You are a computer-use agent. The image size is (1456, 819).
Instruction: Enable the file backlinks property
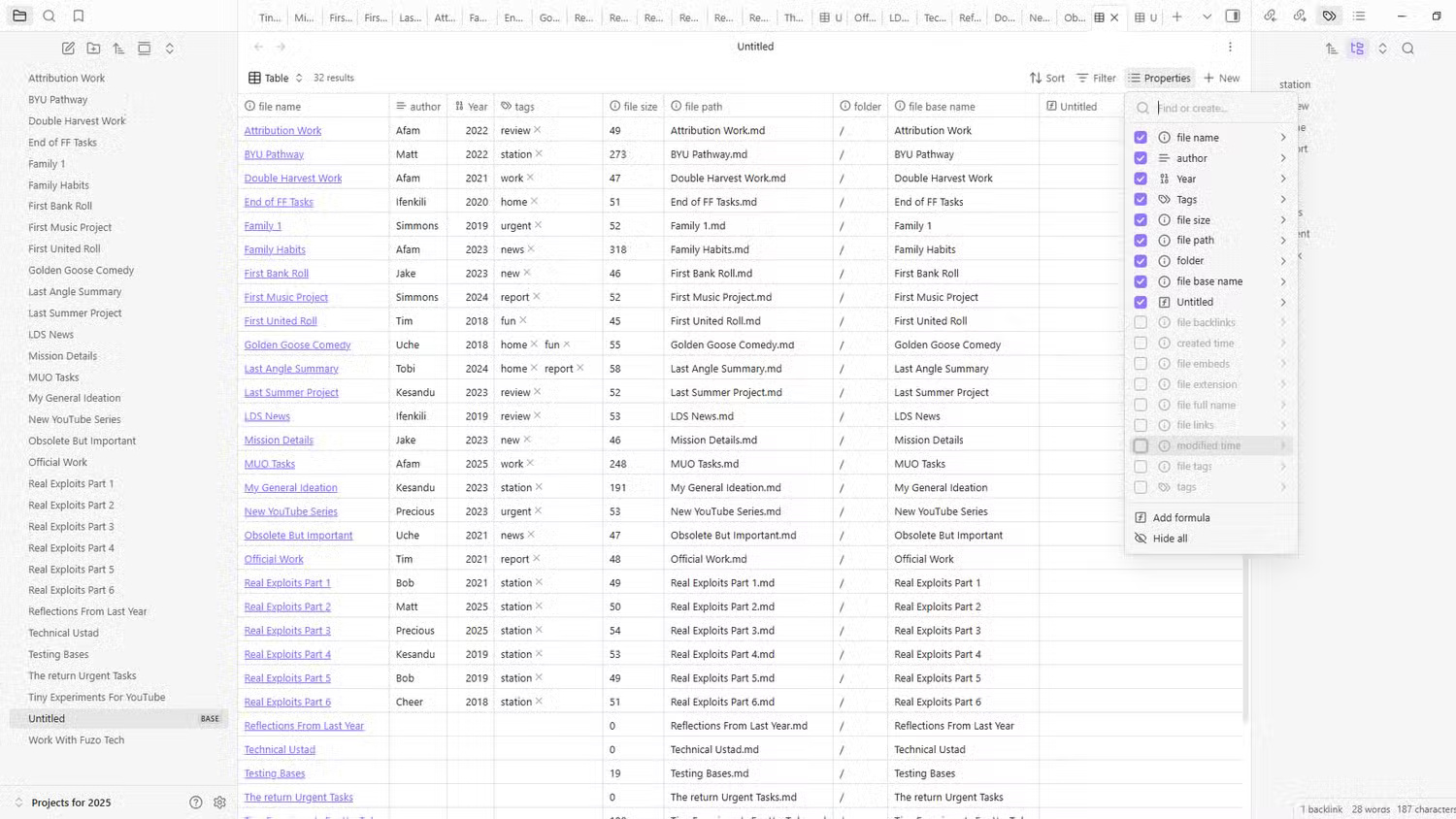(x=1141, y=322)
